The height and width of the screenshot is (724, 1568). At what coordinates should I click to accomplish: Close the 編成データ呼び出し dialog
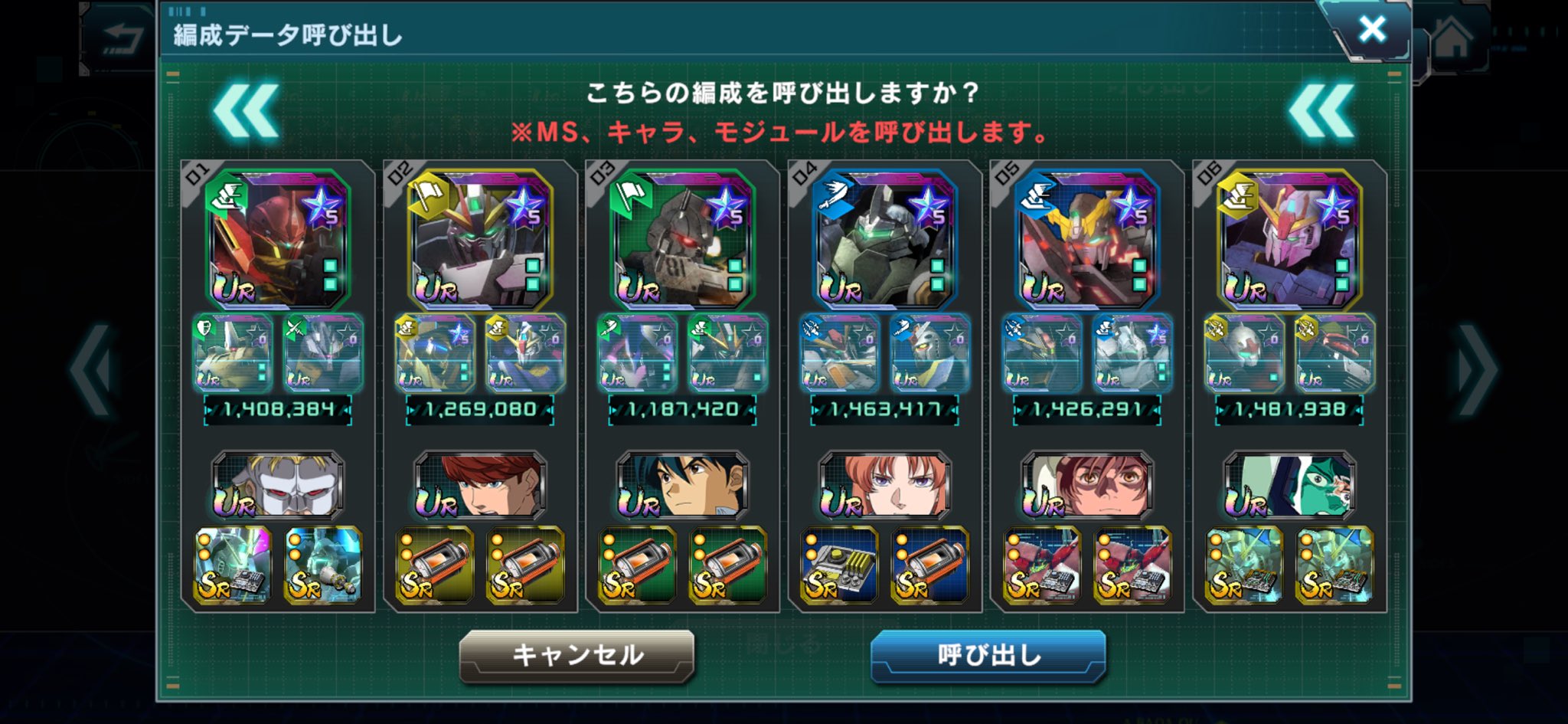click(x=1372, y=29)
